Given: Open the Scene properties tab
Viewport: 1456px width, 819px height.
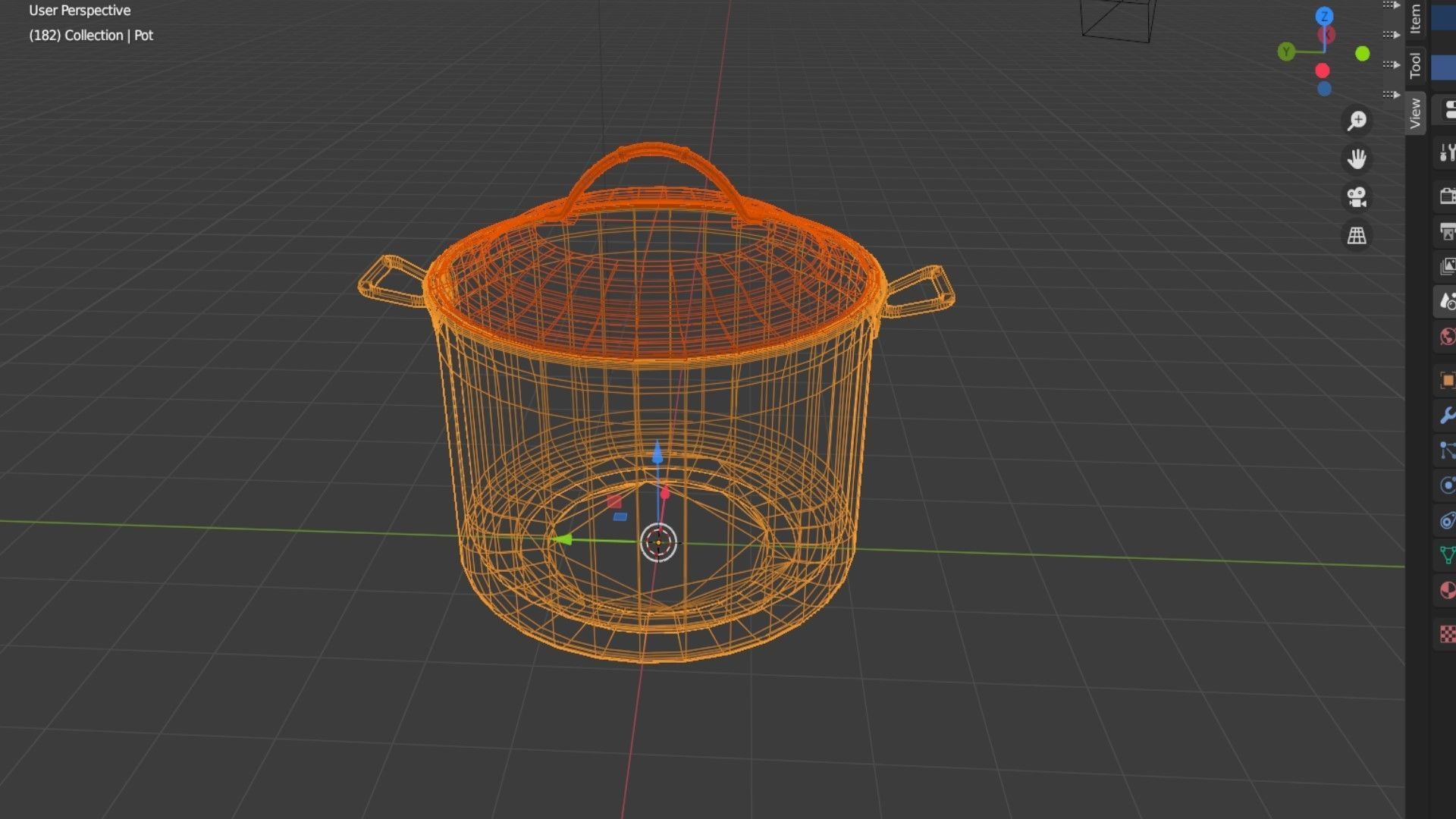Looking at the screenshot, I should (x=1446, y=302).
